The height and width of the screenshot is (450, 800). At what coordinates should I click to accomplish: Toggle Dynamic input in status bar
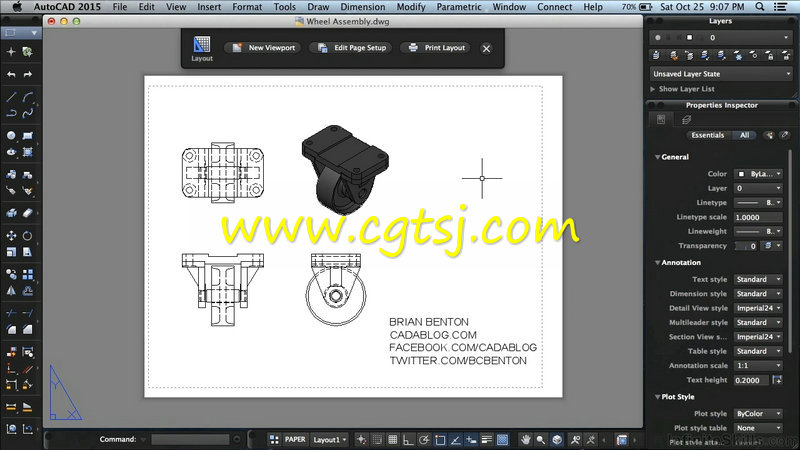(x=471, y=439)
